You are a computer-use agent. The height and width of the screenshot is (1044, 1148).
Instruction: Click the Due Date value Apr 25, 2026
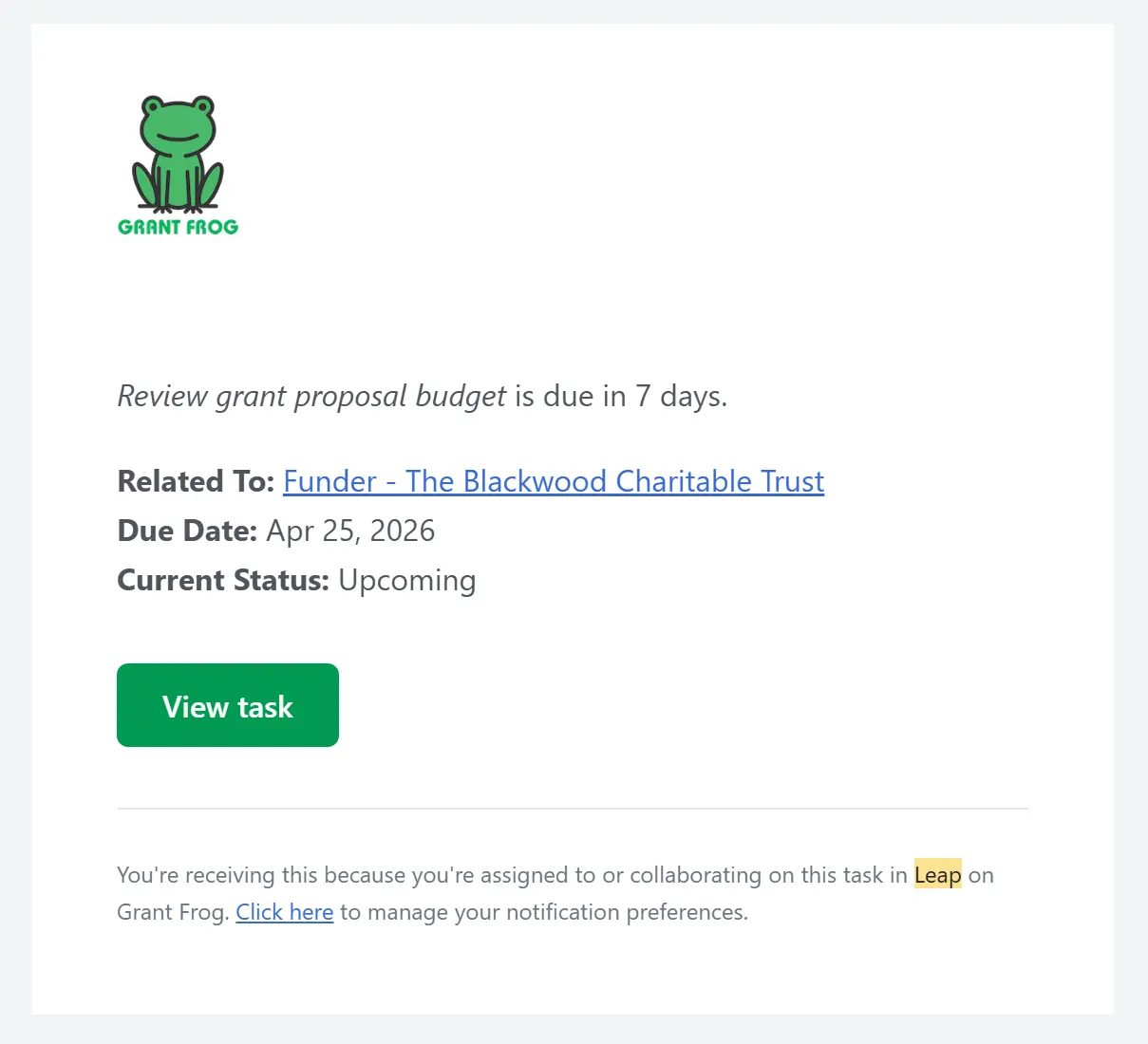point(350,531)
